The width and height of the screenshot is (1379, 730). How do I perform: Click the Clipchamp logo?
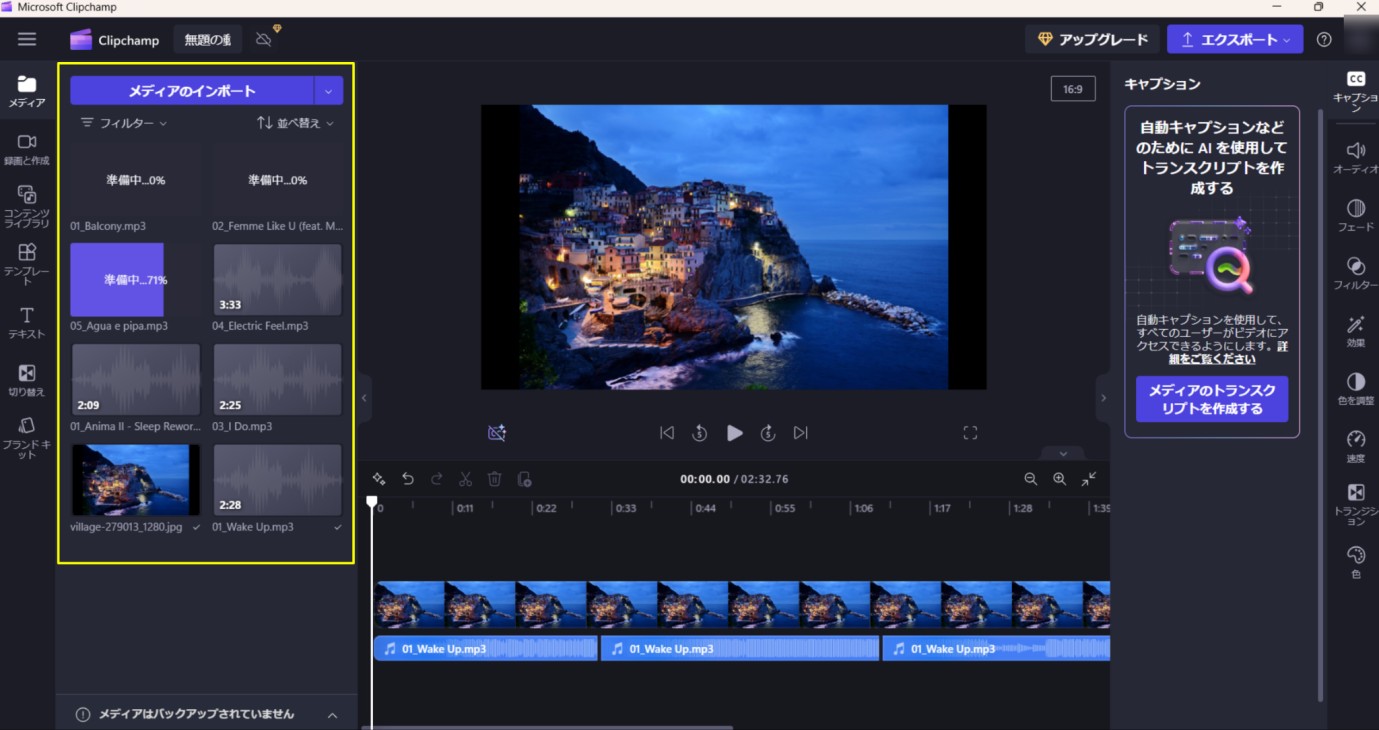(114, 40)
